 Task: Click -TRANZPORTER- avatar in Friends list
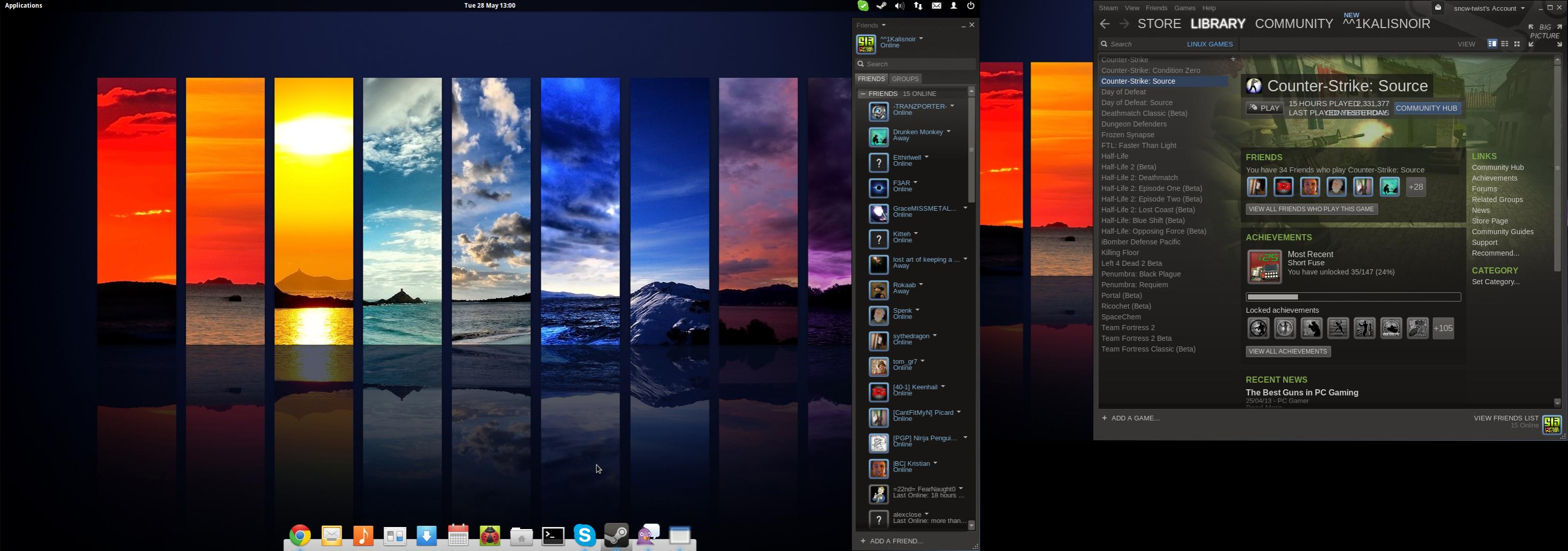[x=878, y=112]
